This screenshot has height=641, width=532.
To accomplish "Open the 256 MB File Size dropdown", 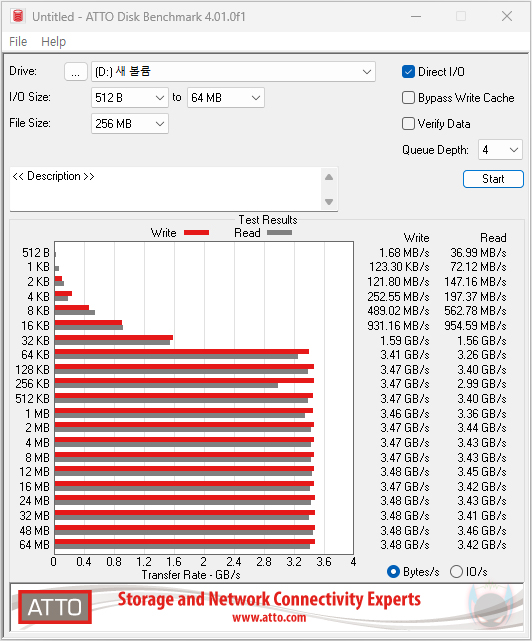I will (130, 123).
